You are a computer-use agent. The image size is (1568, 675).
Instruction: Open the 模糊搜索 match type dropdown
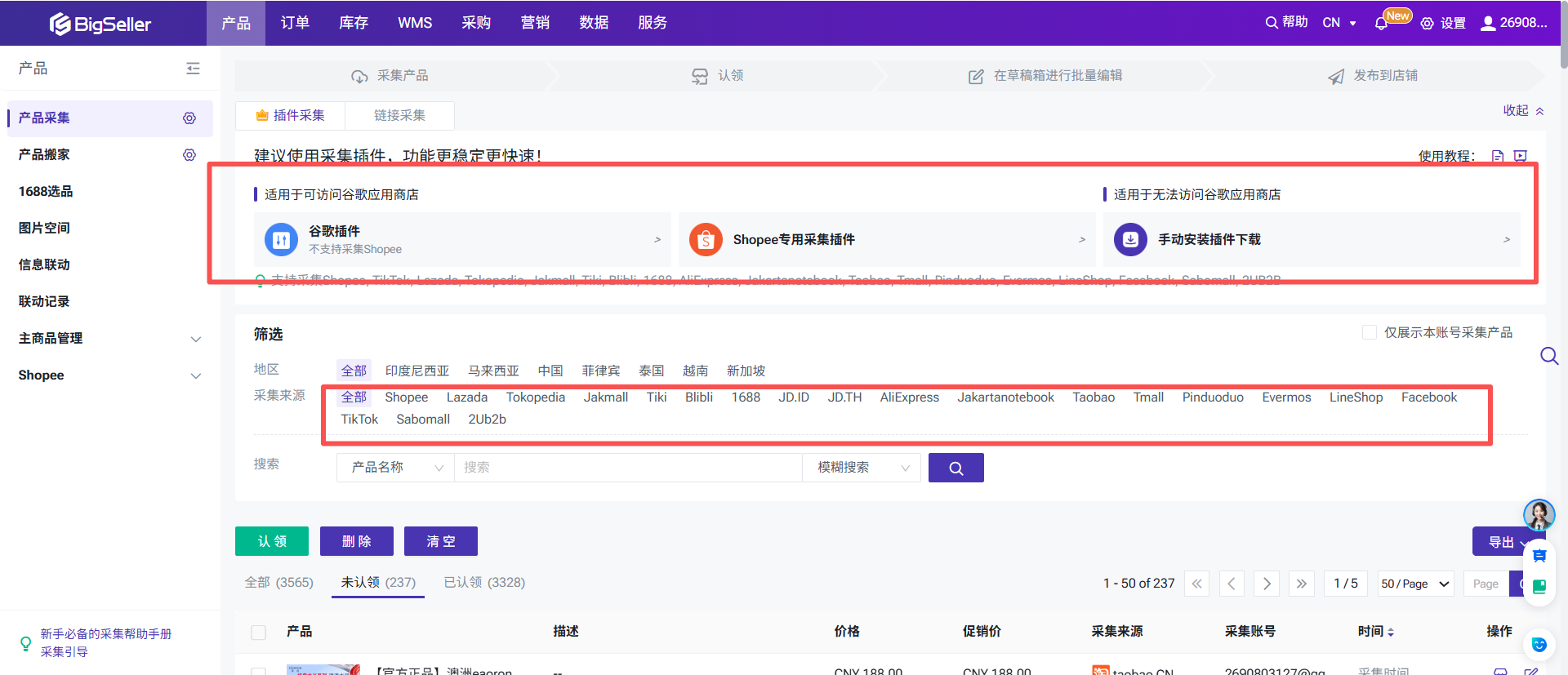(x=862, y=468)
